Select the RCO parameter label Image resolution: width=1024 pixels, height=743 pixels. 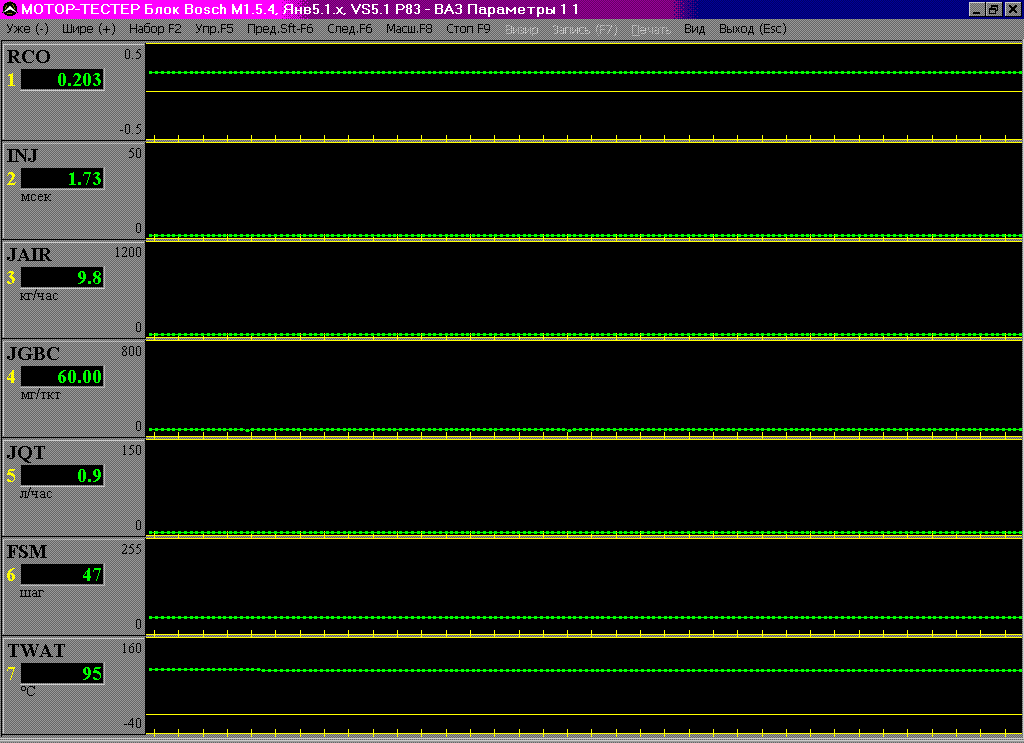tap(28, 57)
